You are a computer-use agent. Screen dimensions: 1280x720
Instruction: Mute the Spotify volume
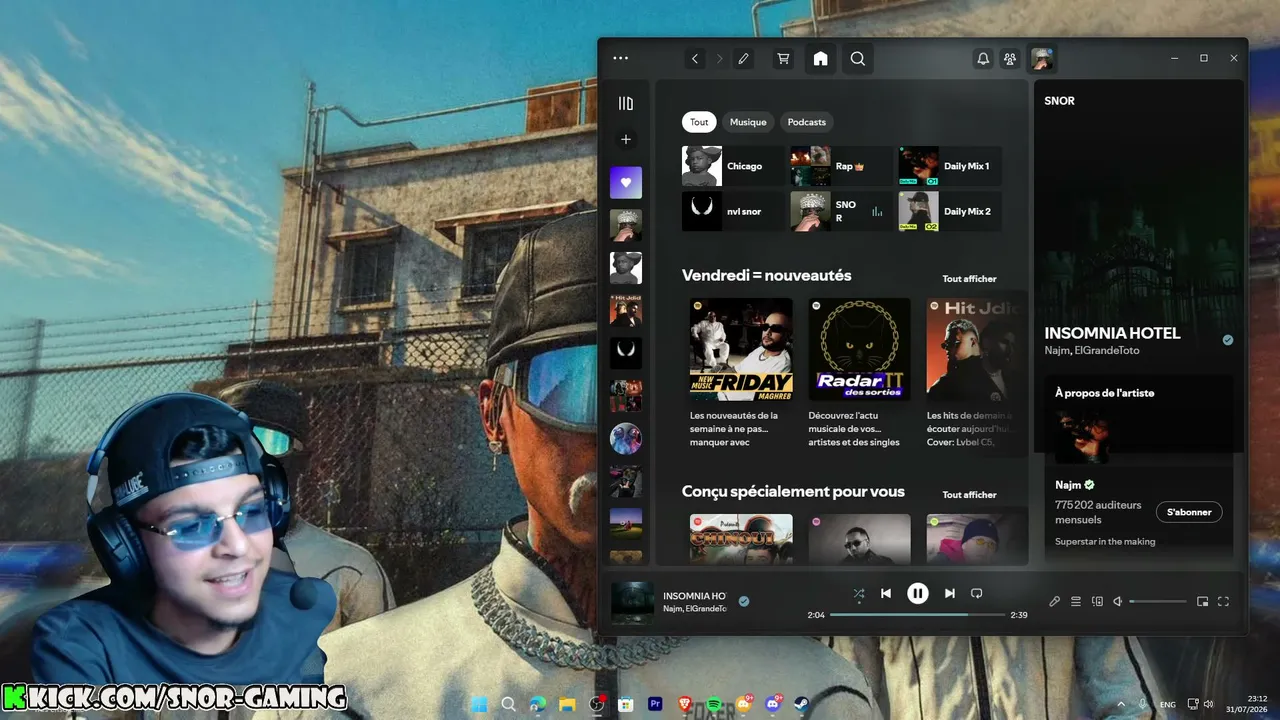coord(1118,601)
